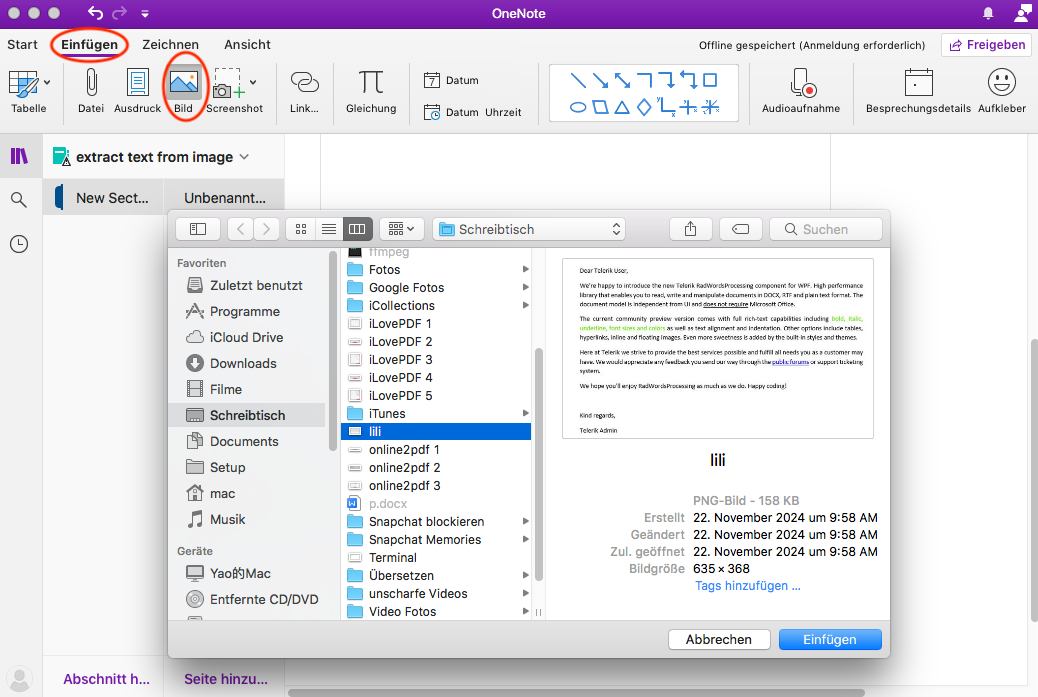Select Programme in Favoriten sidebar
Screen dimensions: 1038x697
click(248, 311)
